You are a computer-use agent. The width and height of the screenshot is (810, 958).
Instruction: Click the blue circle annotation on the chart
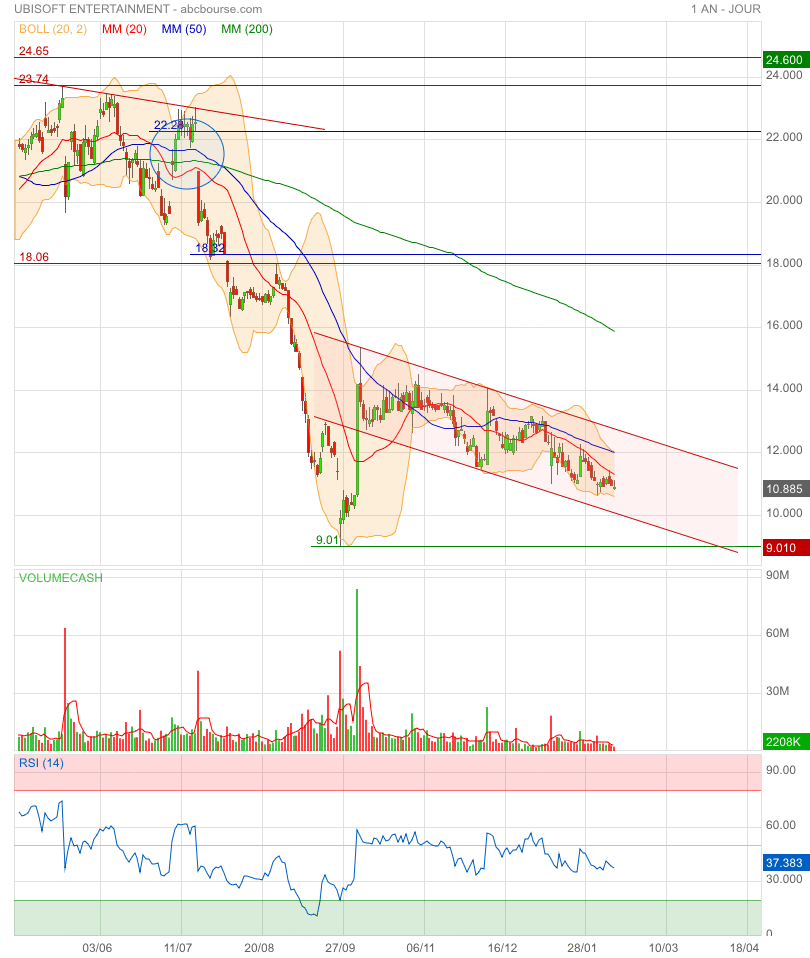187,154
